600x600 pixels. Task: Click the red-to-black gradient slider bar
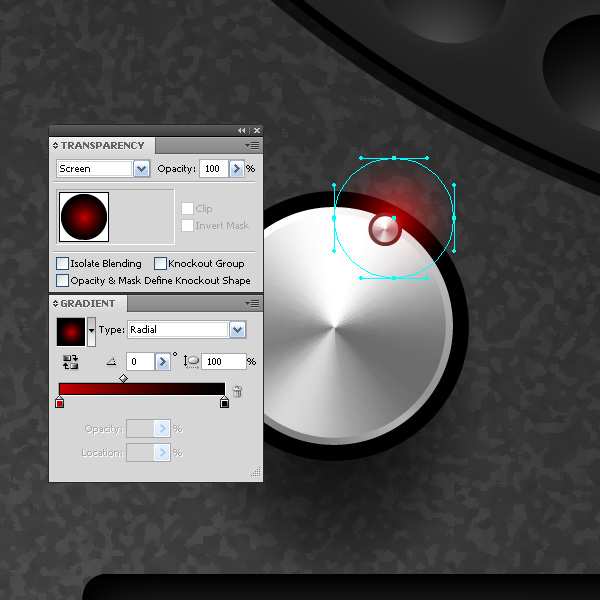point(142,389)
